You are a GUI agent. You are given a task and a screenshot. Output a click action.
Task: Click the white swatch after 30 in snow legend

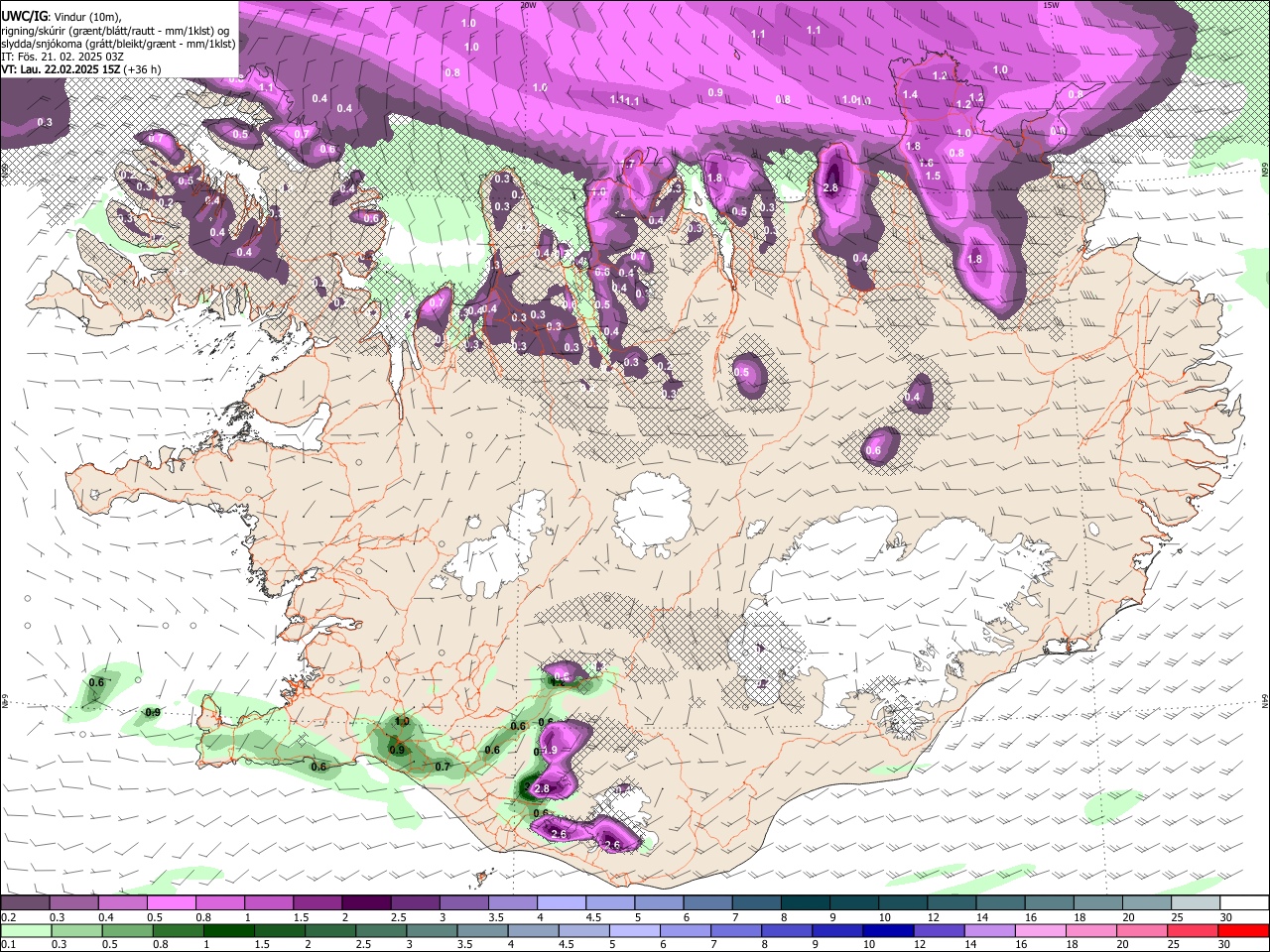point(1244,903)
